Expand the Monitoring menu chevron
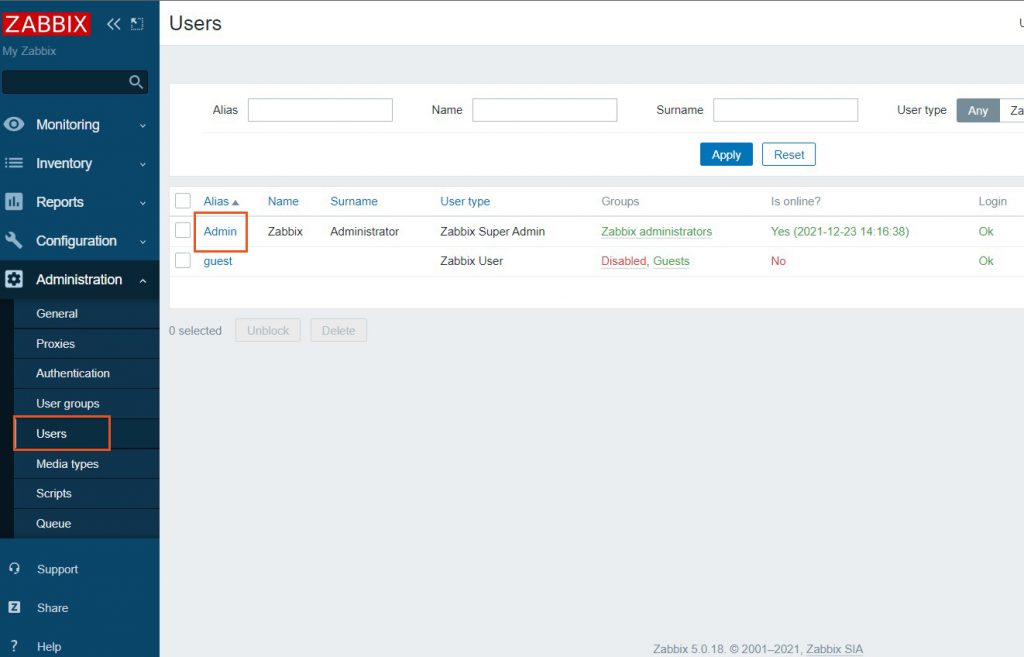 [x=142, y=125]
